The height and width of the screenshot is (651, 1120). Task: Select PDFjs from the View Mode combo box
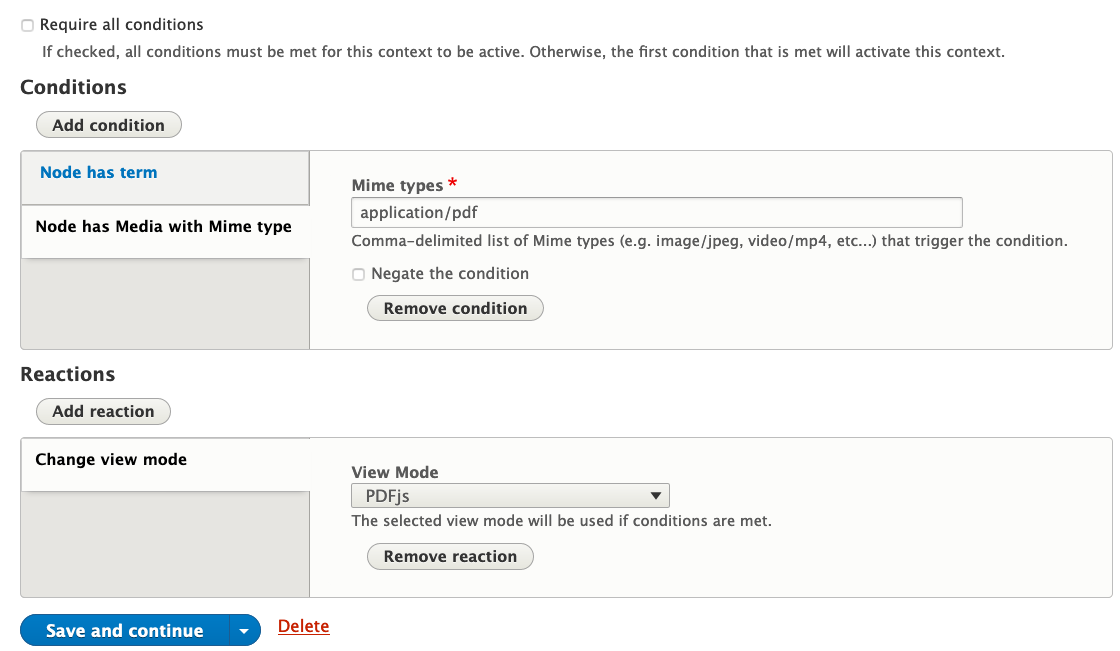pos(510,495)
